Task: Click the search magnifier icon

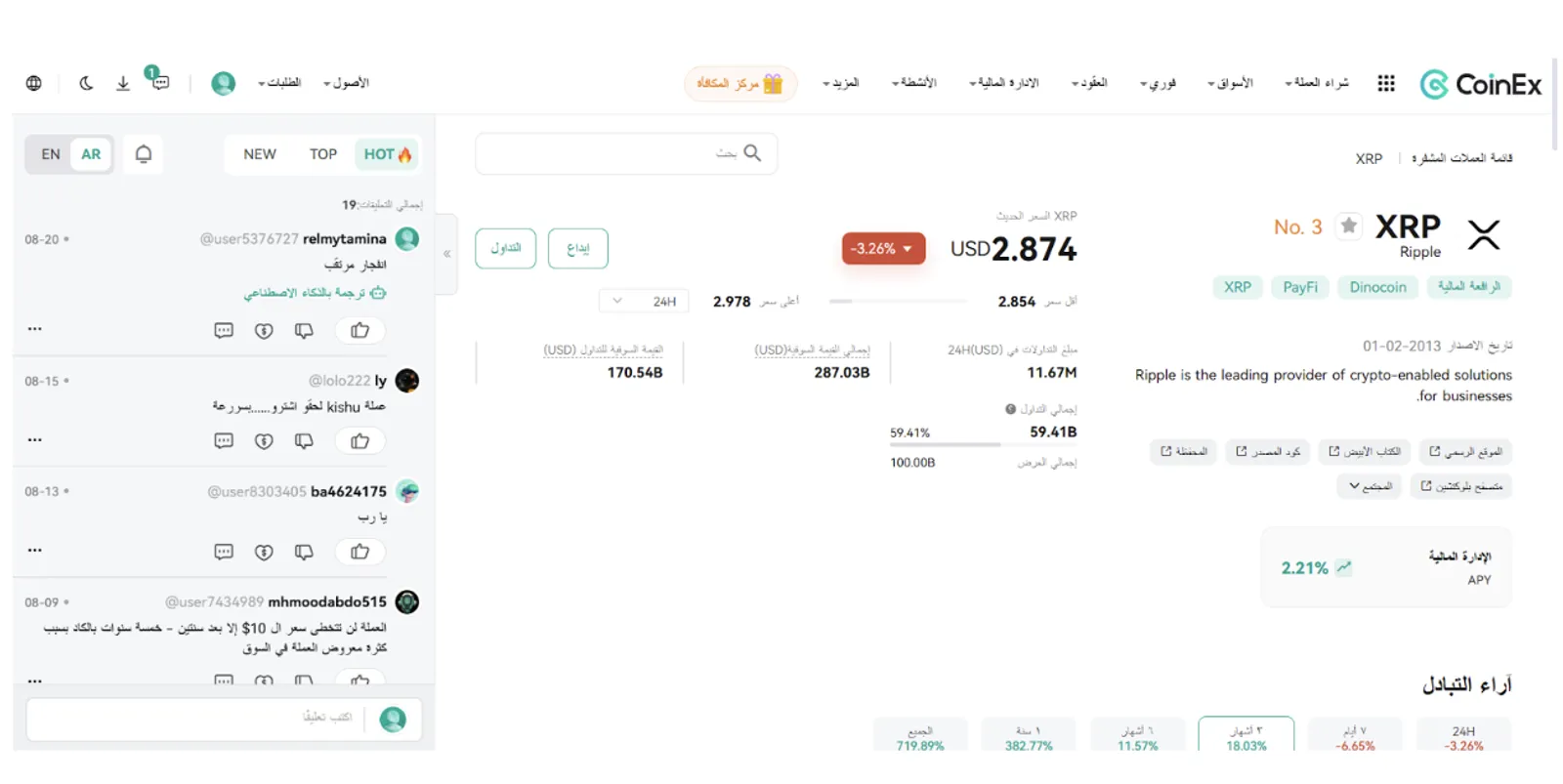Action: tap(752, 152)
